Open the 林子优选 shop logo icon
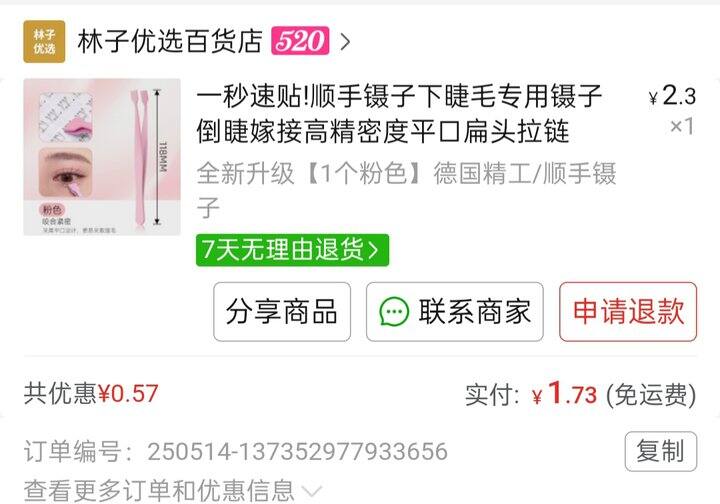 [x=44, y=41]
